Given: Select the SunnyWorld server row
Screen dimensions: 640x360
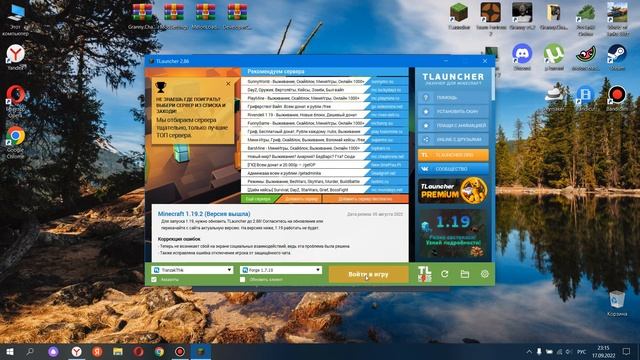Looking at the screenshot, I should tap(324, 82).
